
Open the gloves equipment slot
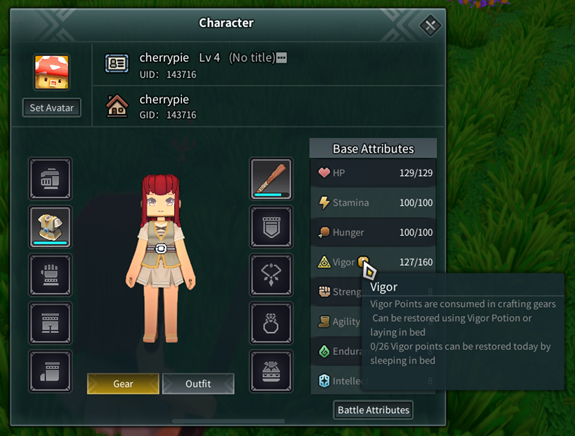pyautogui.click(x=50, y=275)
